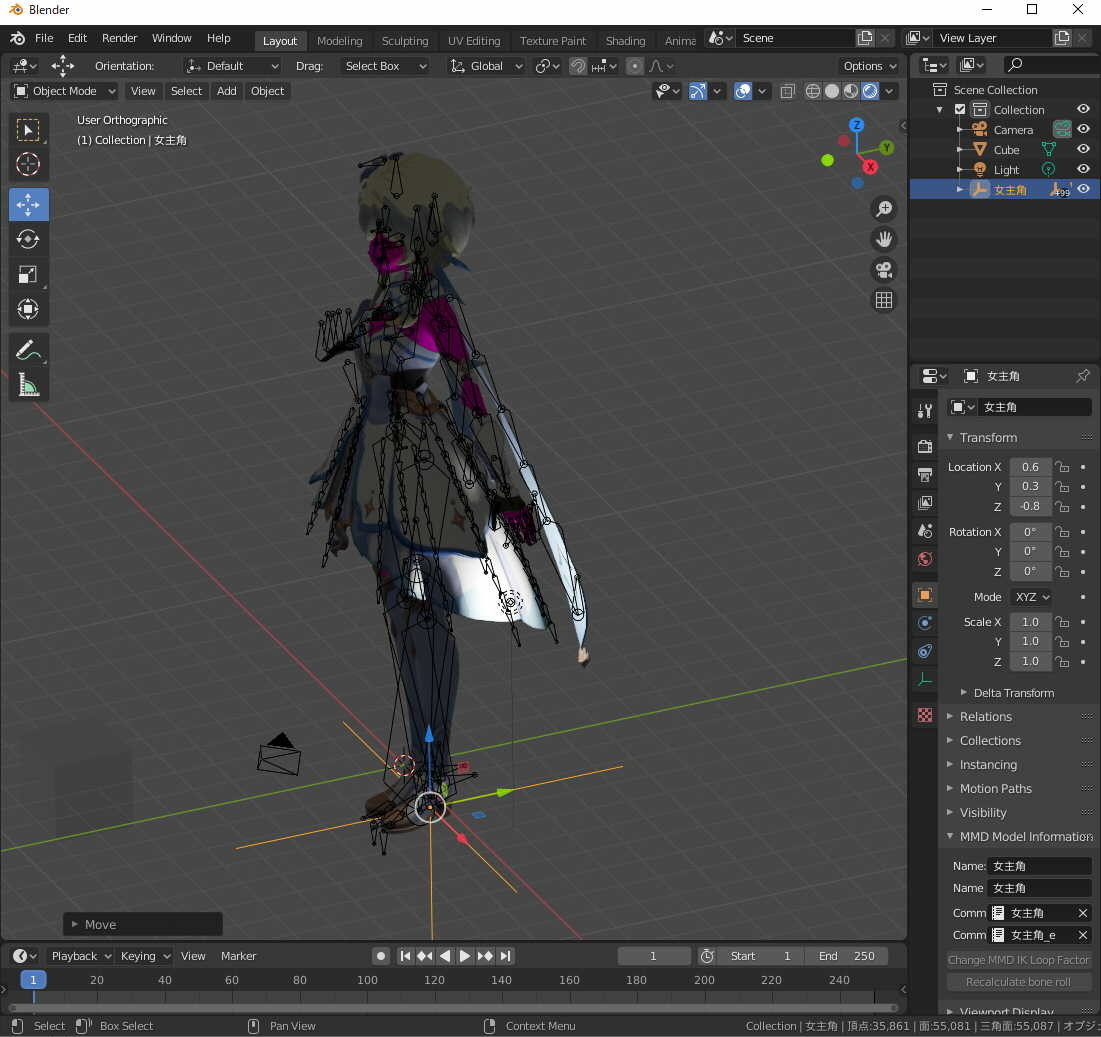Screen dimensions: 1101x1037
Task: Open rotation Mode XYZ dropdown
Action: point(1031,597)
